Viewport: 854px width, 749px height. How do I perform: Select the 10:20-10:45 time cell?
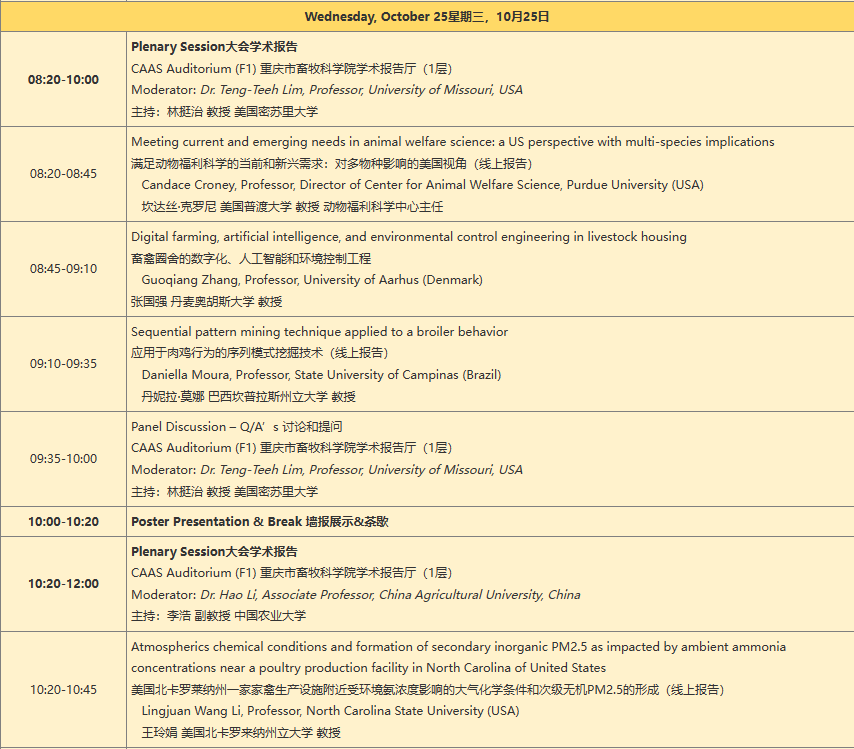(x=63, y=690)
